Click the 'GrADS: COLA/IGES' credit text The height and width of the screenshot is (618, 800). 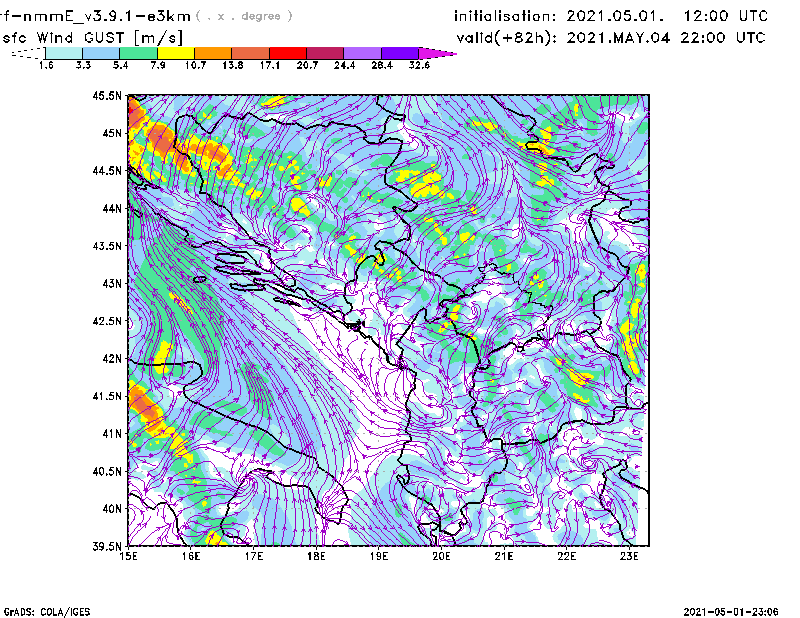(x=47, y=612)
